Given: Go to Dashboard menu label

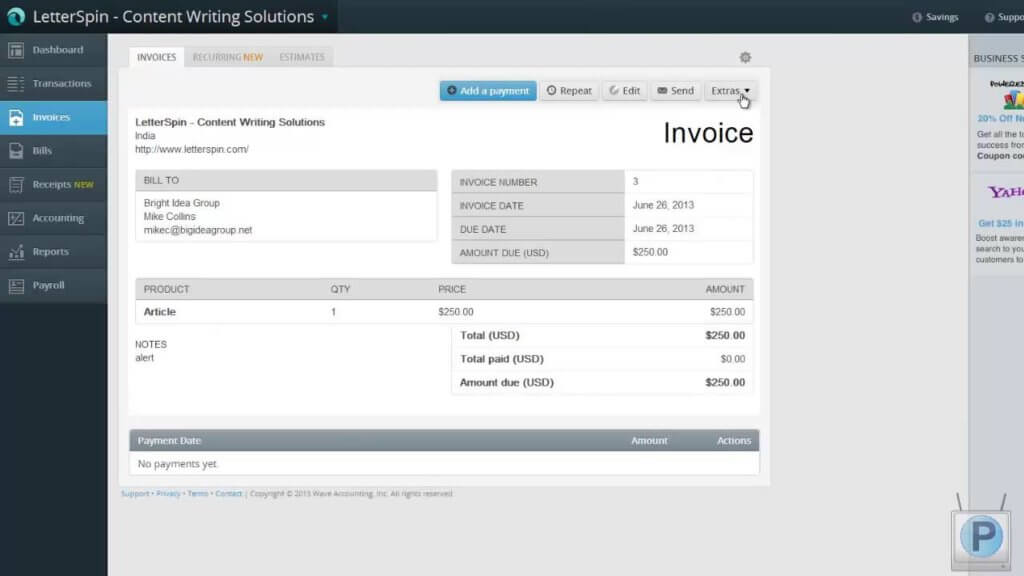Looking at the screenshot, I should tap(58, 50).
